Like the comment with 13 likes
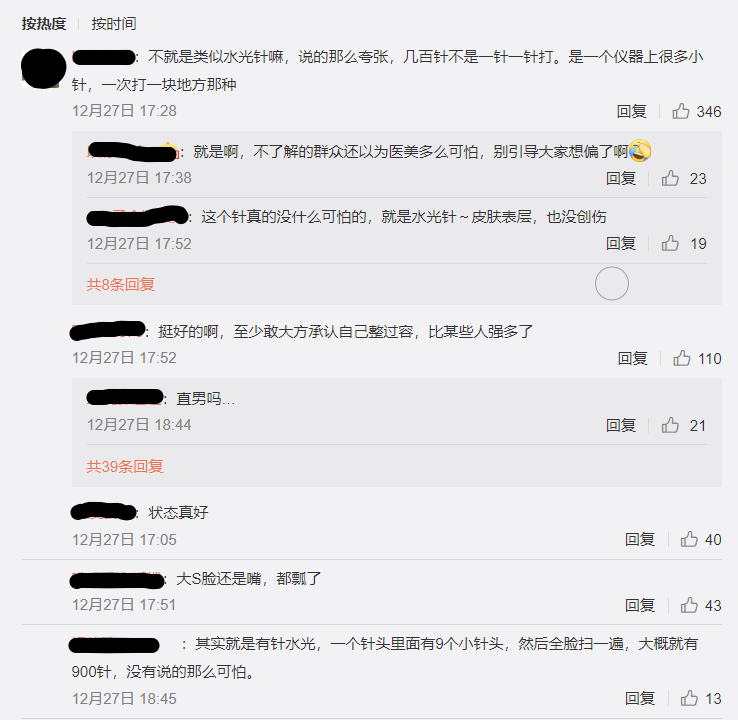The image size is (738, 720). pyautogui.click(x=689, y=698)
